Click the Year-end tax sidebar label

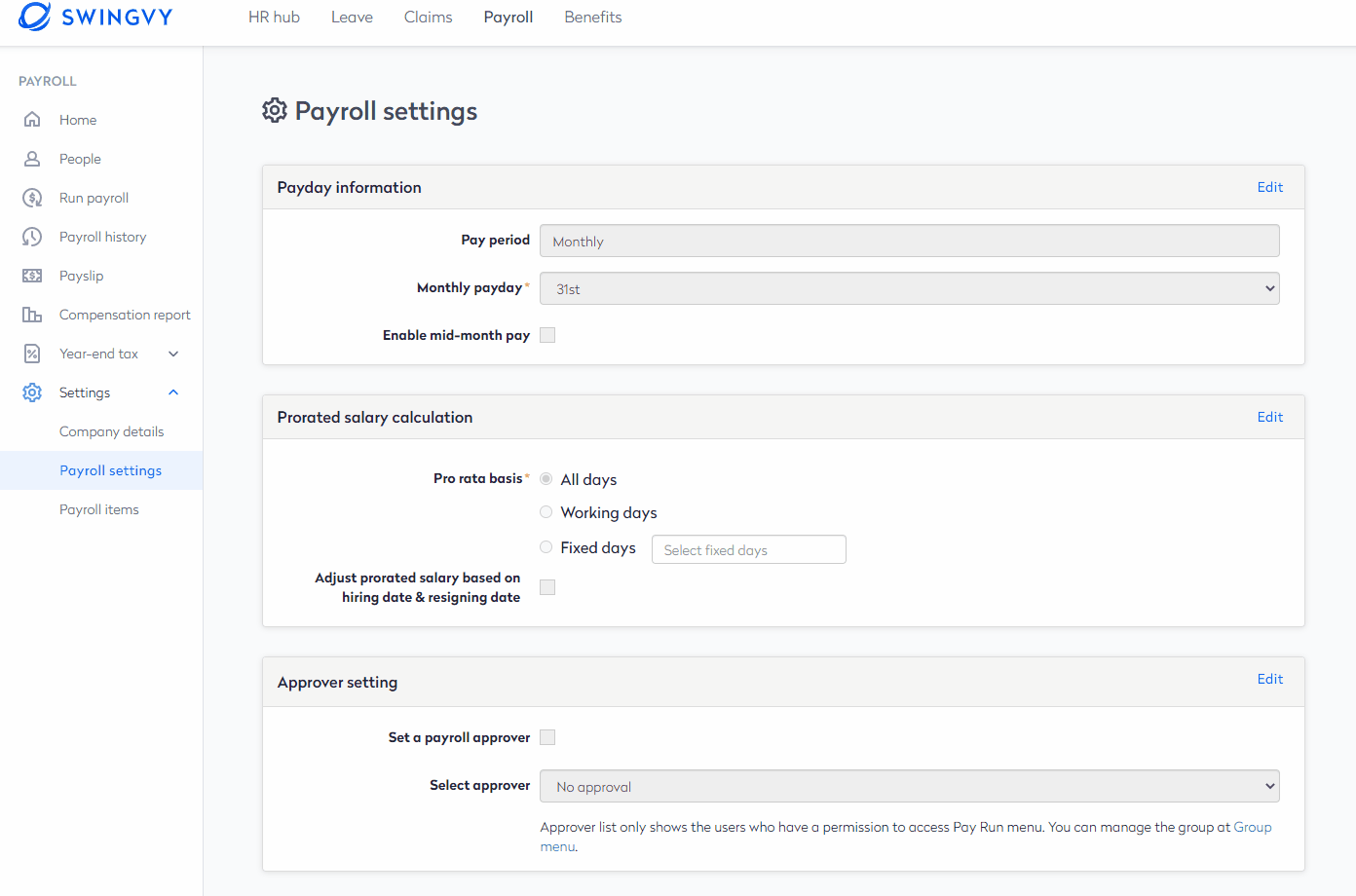point(98,354)
